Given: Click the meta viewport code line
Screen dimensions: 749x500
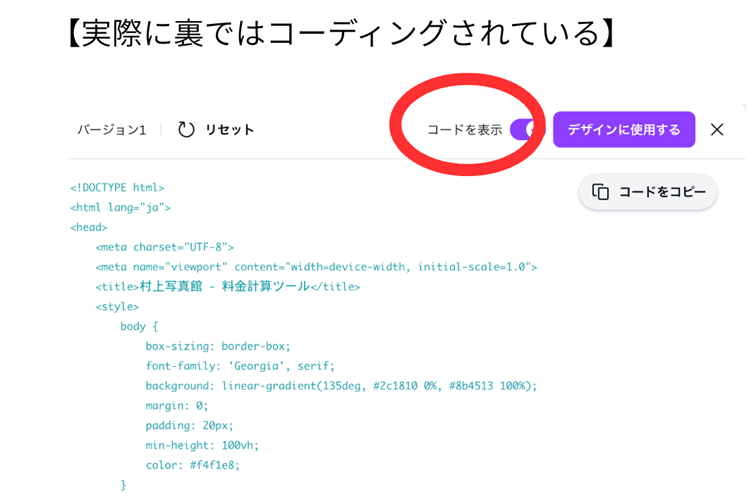Looking at the screenshot, I should (x=316, y=267).
